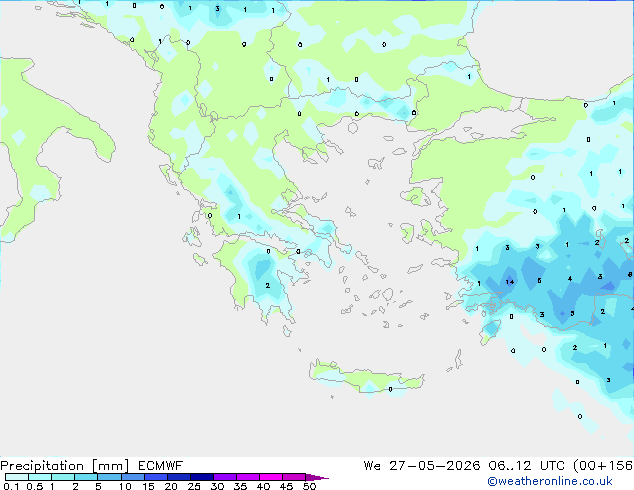
Task: Click the '0' value on Crete
Action: (x=390, y=389)
